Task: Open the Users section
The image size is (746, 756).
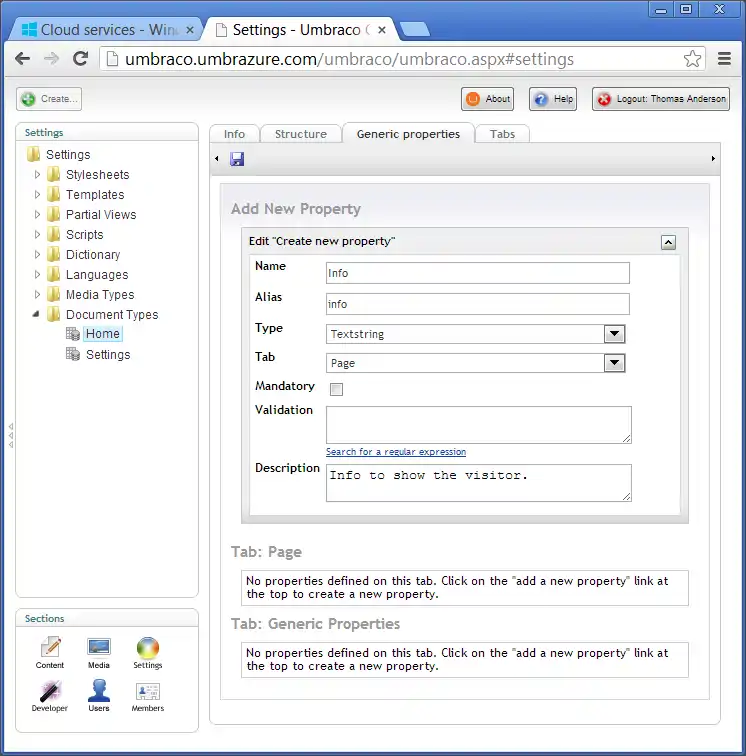Action: pos(99,696)
